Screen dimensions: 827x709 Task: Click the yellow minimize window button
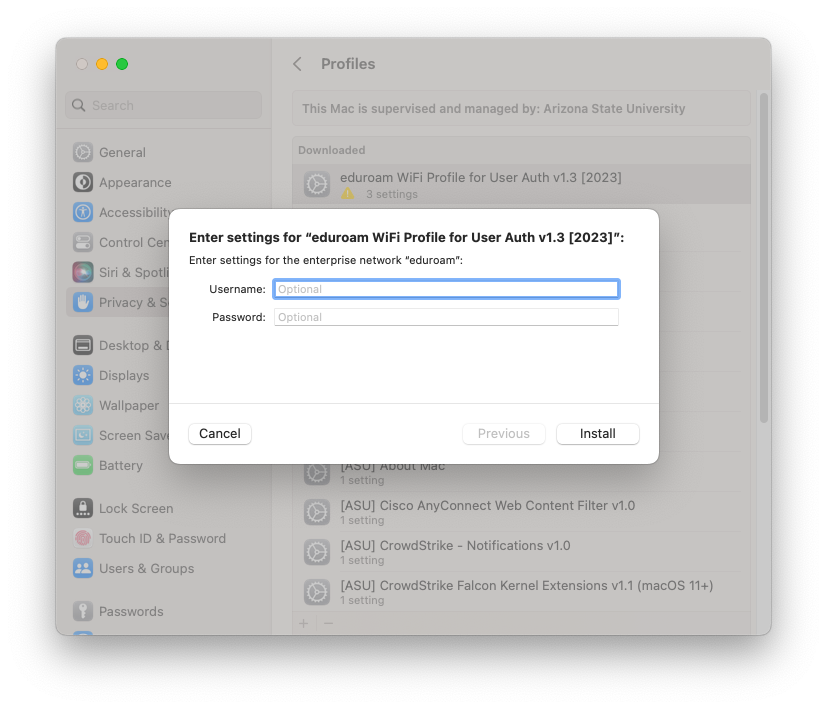pyautogui.click(x=102, y=64)
